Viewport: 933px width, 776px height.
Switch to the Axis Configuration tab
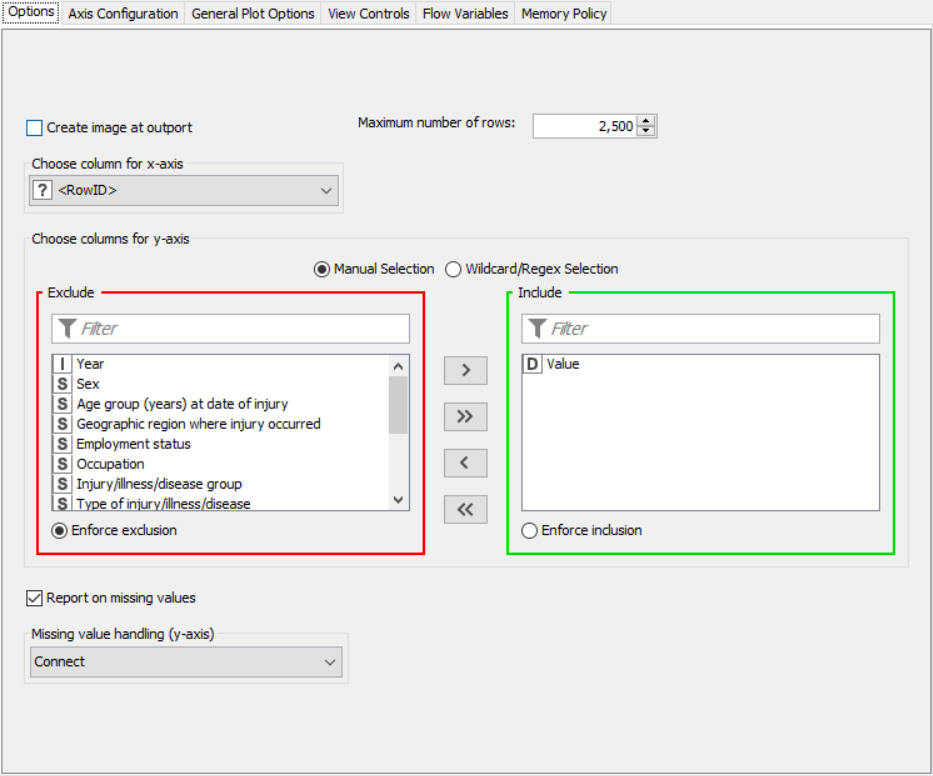[123, 13]
